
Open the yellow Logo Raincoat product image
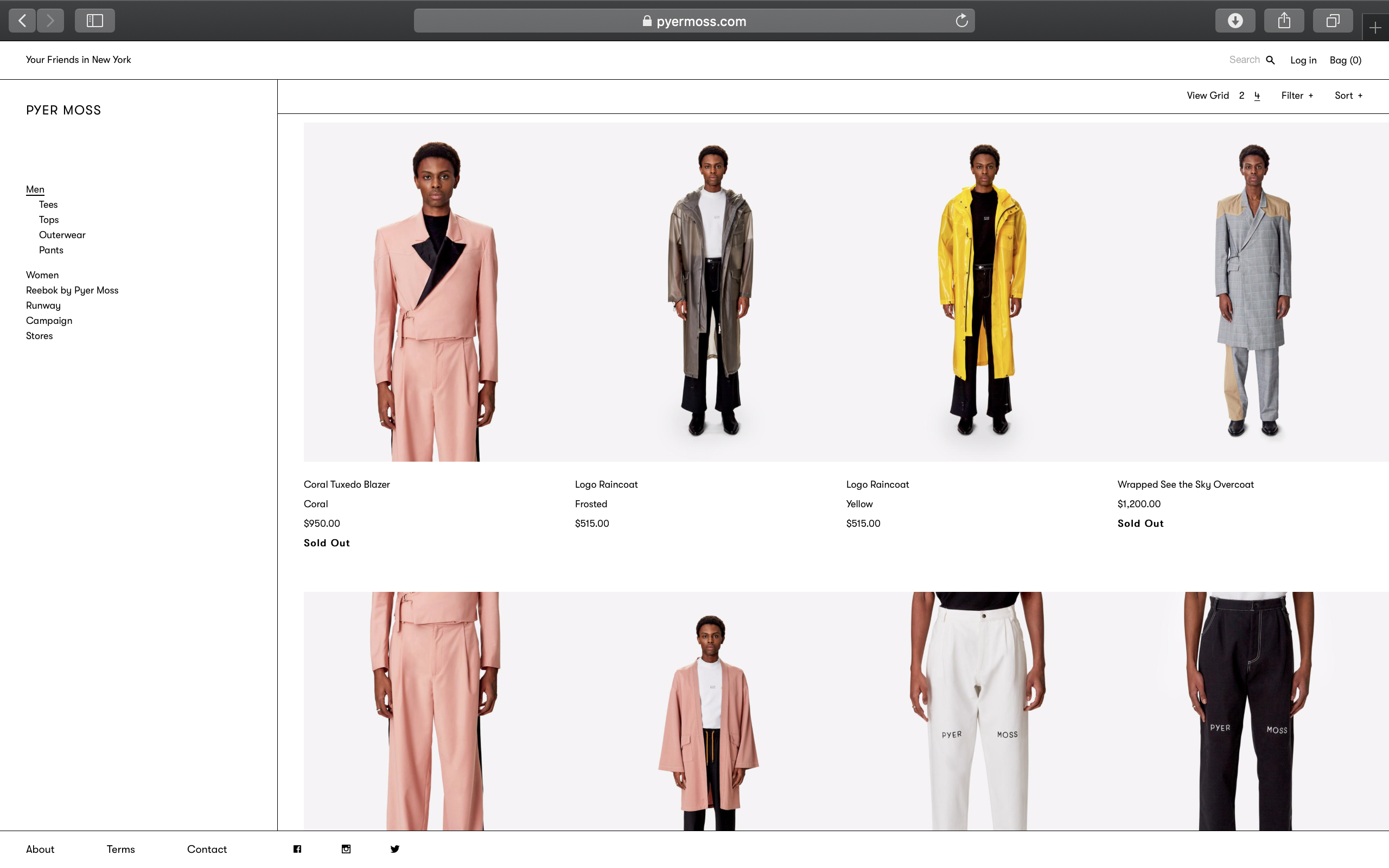pyautogui.click(x=982, y=292)
